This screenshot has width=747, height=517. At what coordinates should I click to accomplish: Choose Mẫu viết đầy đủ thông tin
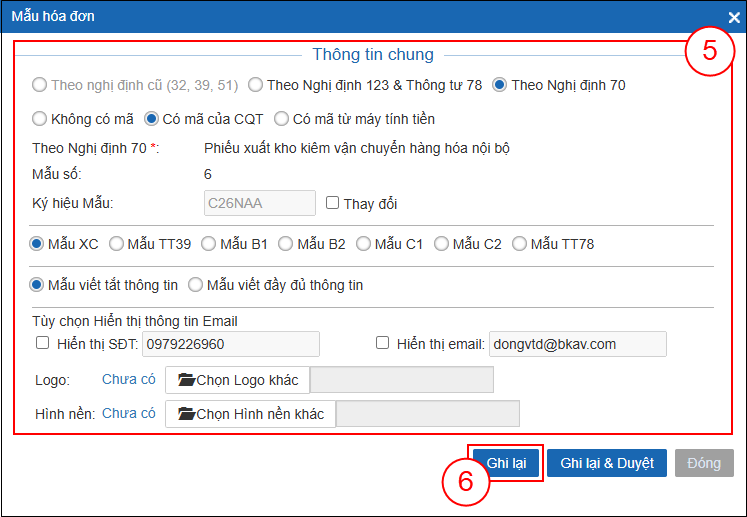195,285
